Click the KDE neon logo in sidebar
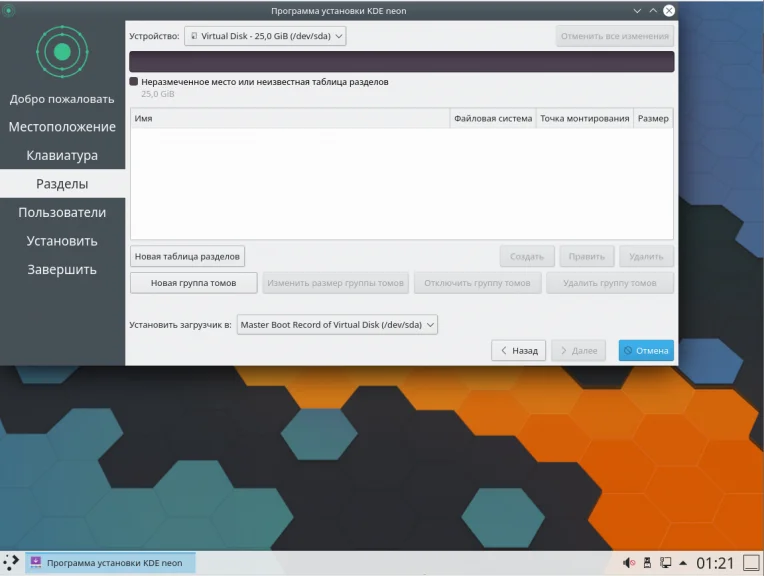Viewport: 764px width, 576px height. click(x=62, y=52)
